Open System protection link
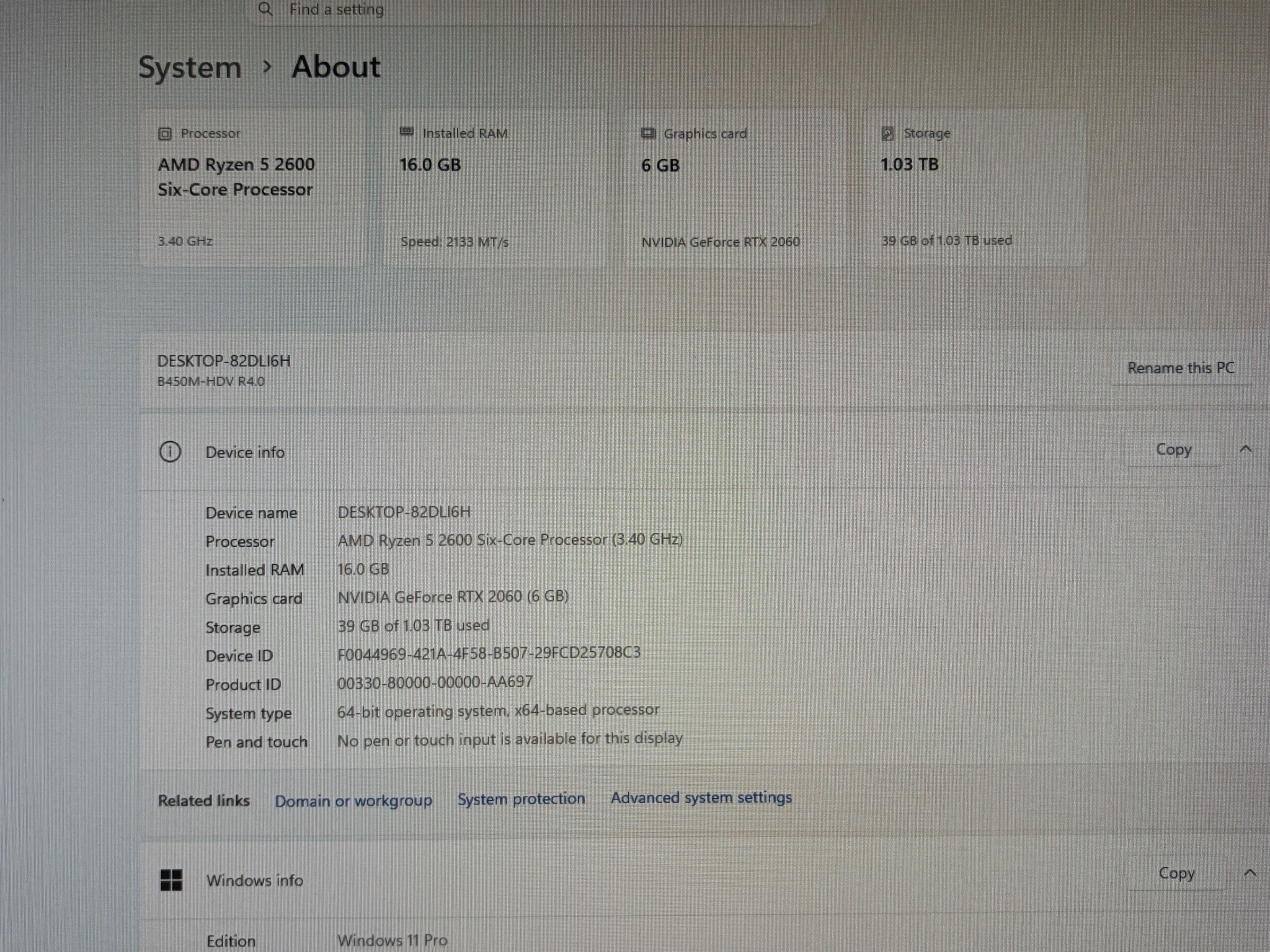 [522, 799]
